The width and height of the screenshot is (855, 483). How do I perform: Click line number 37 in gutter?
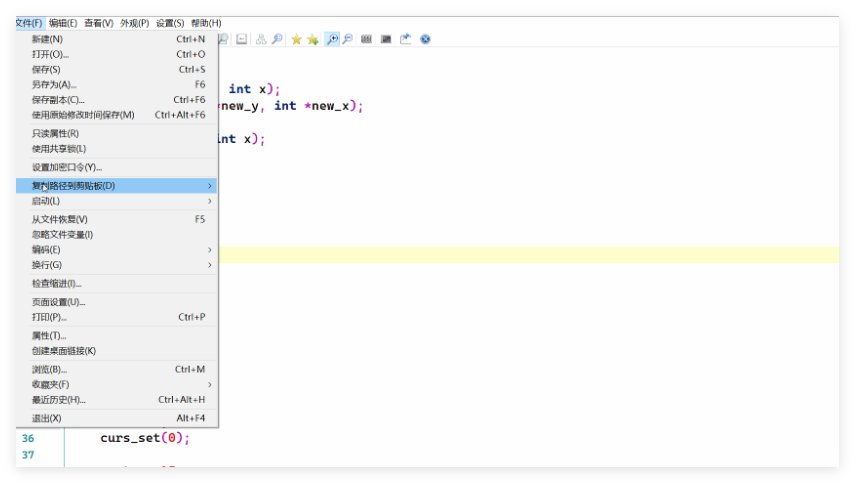point(28,455)
